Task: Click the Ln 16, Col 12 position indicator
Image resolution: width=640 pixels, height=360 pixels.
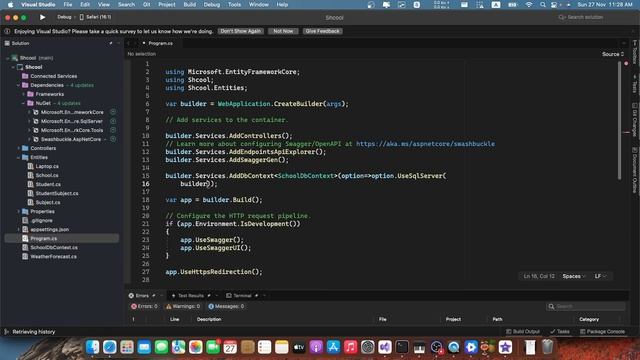Action: (539, 276)
